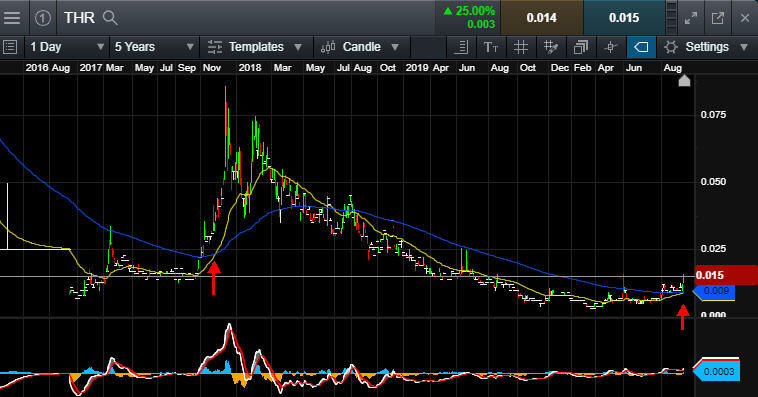This screenshot has width=758, height=397.
Task: Open the hamburger main menu
Action: 12,18
